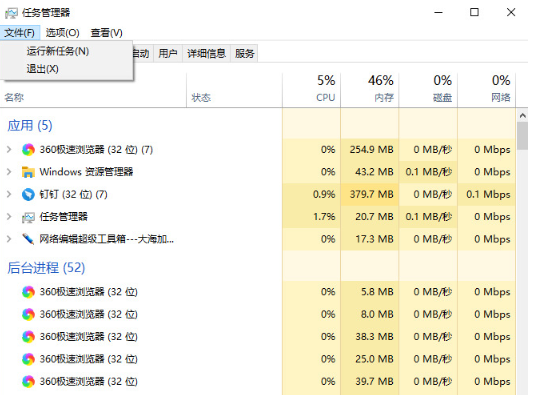Switch to the 用户 tab
The image size is (533, 395).
168,53
